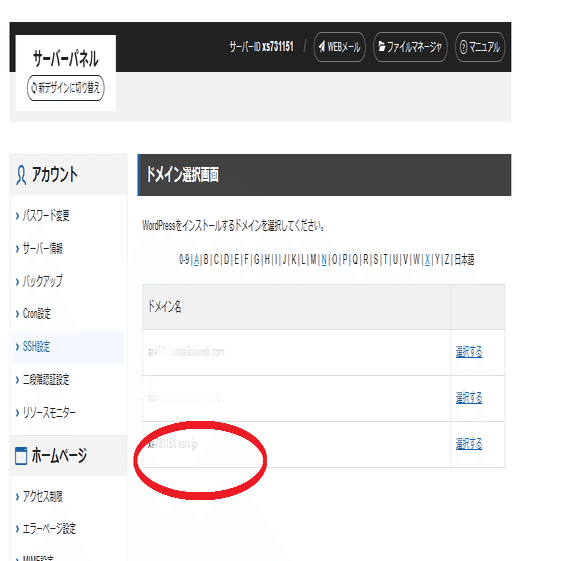Click the person icon beside アカウント

(21, 175)
